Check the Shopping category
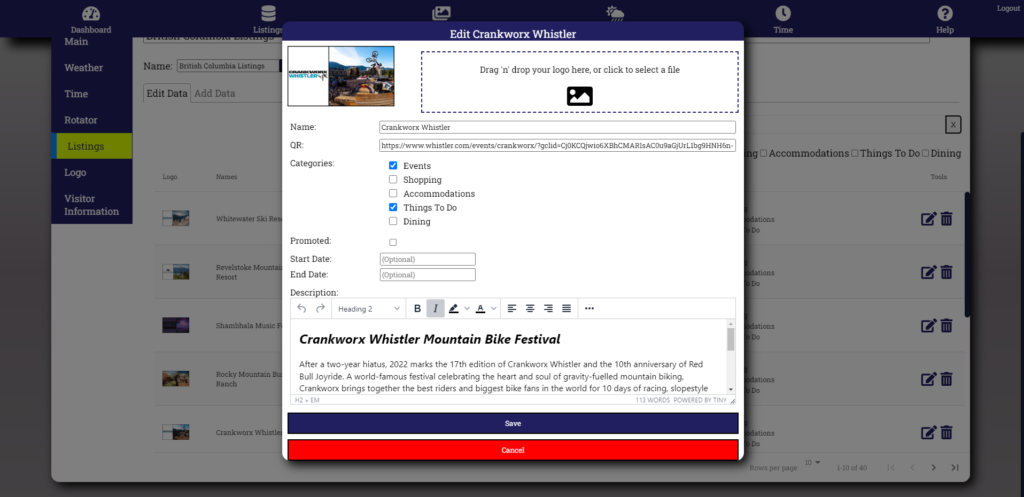This screenshot has height=497, width=1024. tap(393, 180)
